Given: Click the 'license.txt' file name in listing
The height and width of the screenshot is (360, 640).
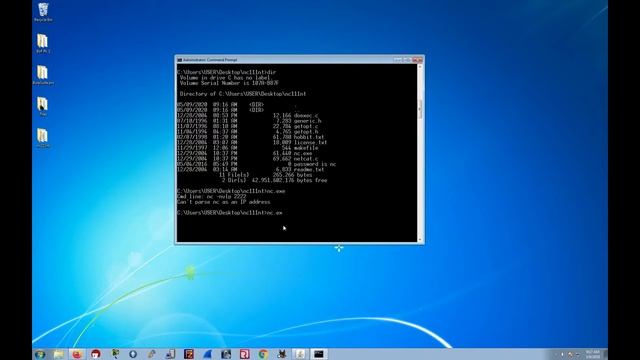Looking at the screenshot, I should click(x=310, y=142).
